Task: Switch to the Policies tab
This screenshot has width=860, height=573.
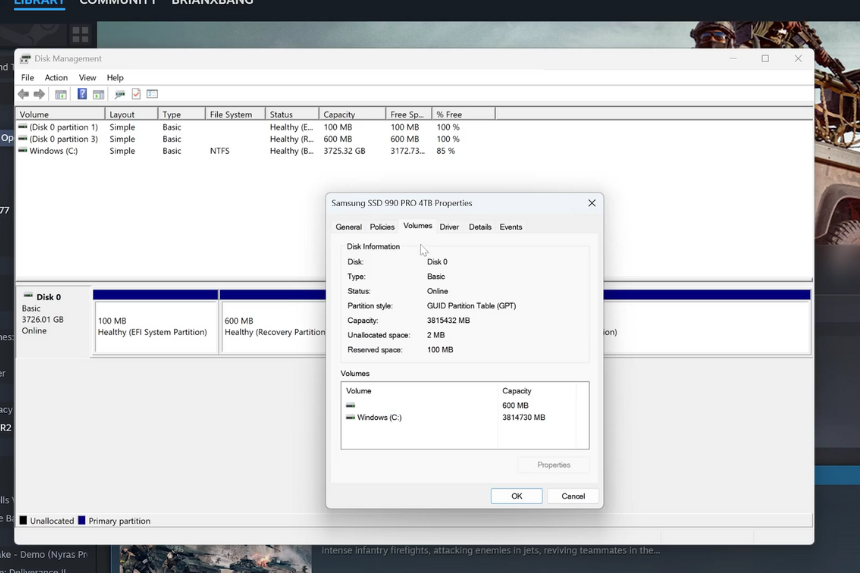Action: click(x=382, y=227)
